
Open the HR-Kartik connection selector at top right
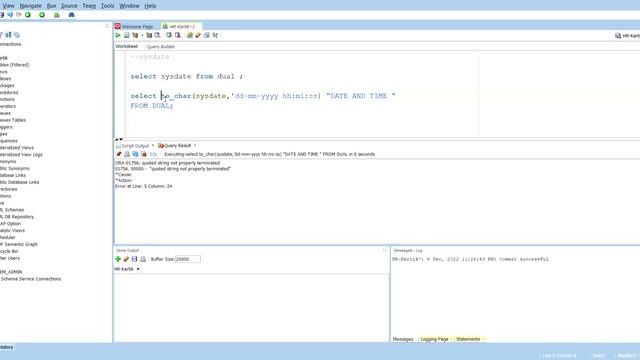[628, 36]
